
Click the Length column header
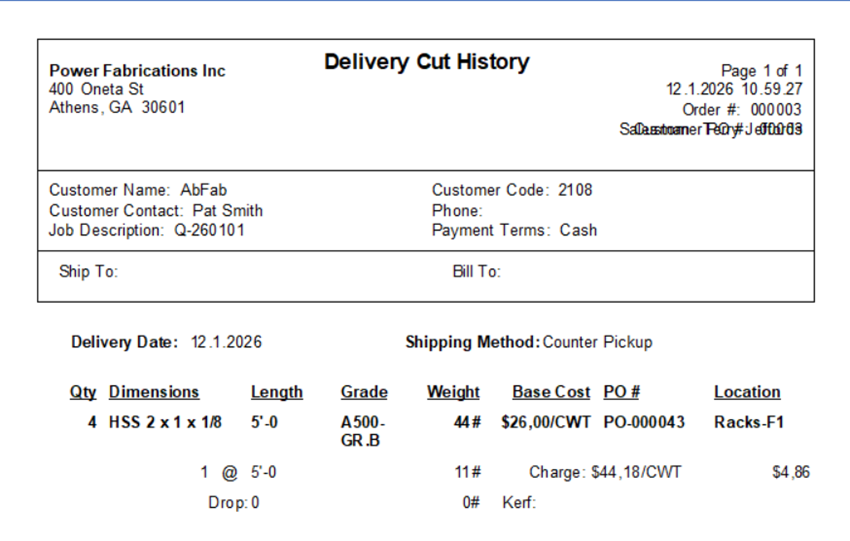276,392
